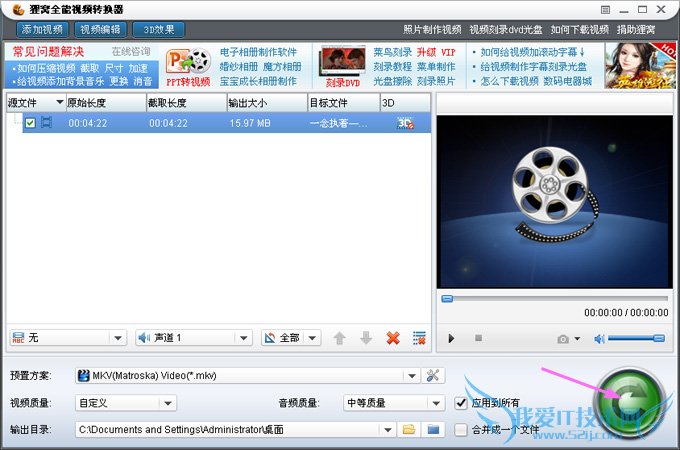This screenshot has width=680, height=450.
Task: Click the volume slider in preview
Action: click(x=636, y=339)
